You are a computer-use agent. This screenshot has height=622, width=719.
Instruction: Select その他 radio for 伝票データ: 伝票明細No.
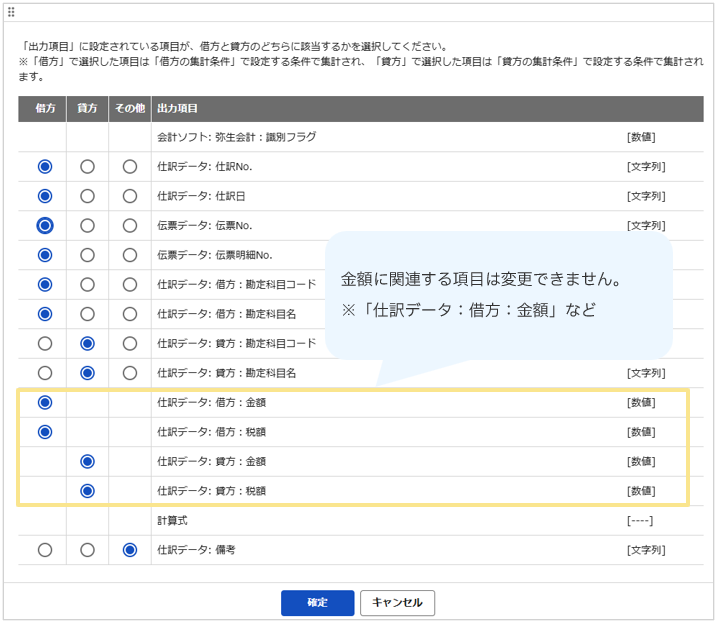point(130,255)
